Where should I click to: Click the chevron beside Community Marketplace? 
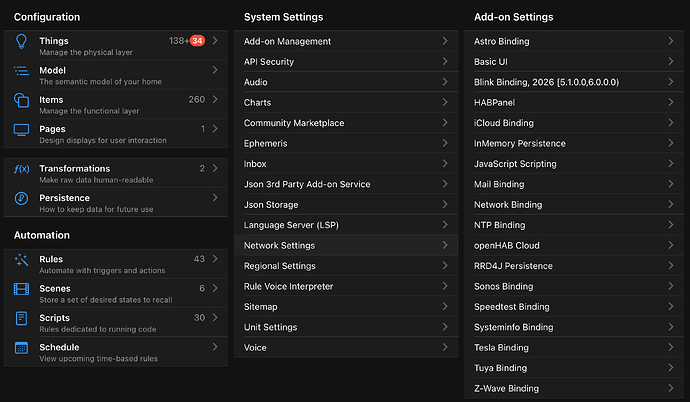coord(444,123)
